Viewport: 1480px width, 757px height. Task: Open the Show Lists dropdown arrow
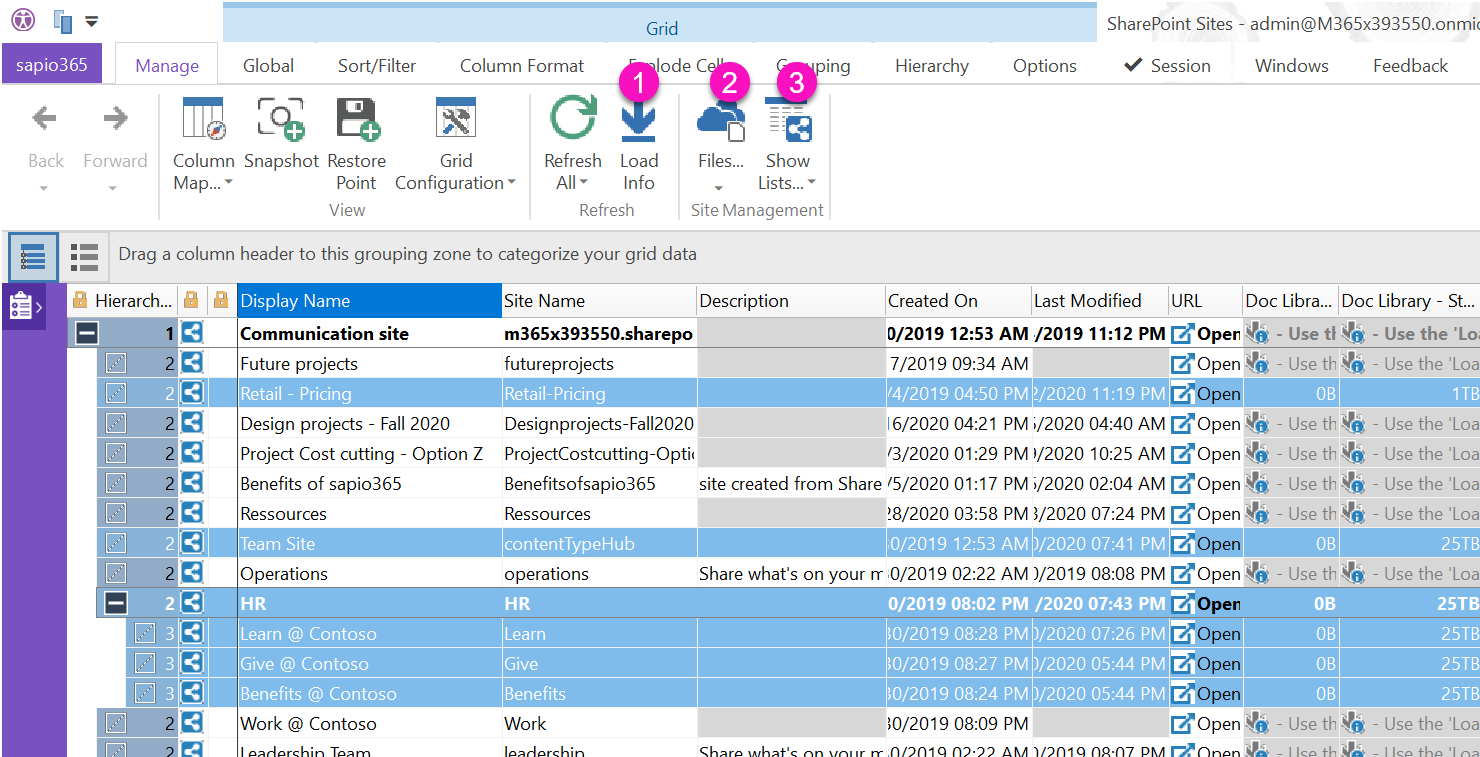pos(811,184)
